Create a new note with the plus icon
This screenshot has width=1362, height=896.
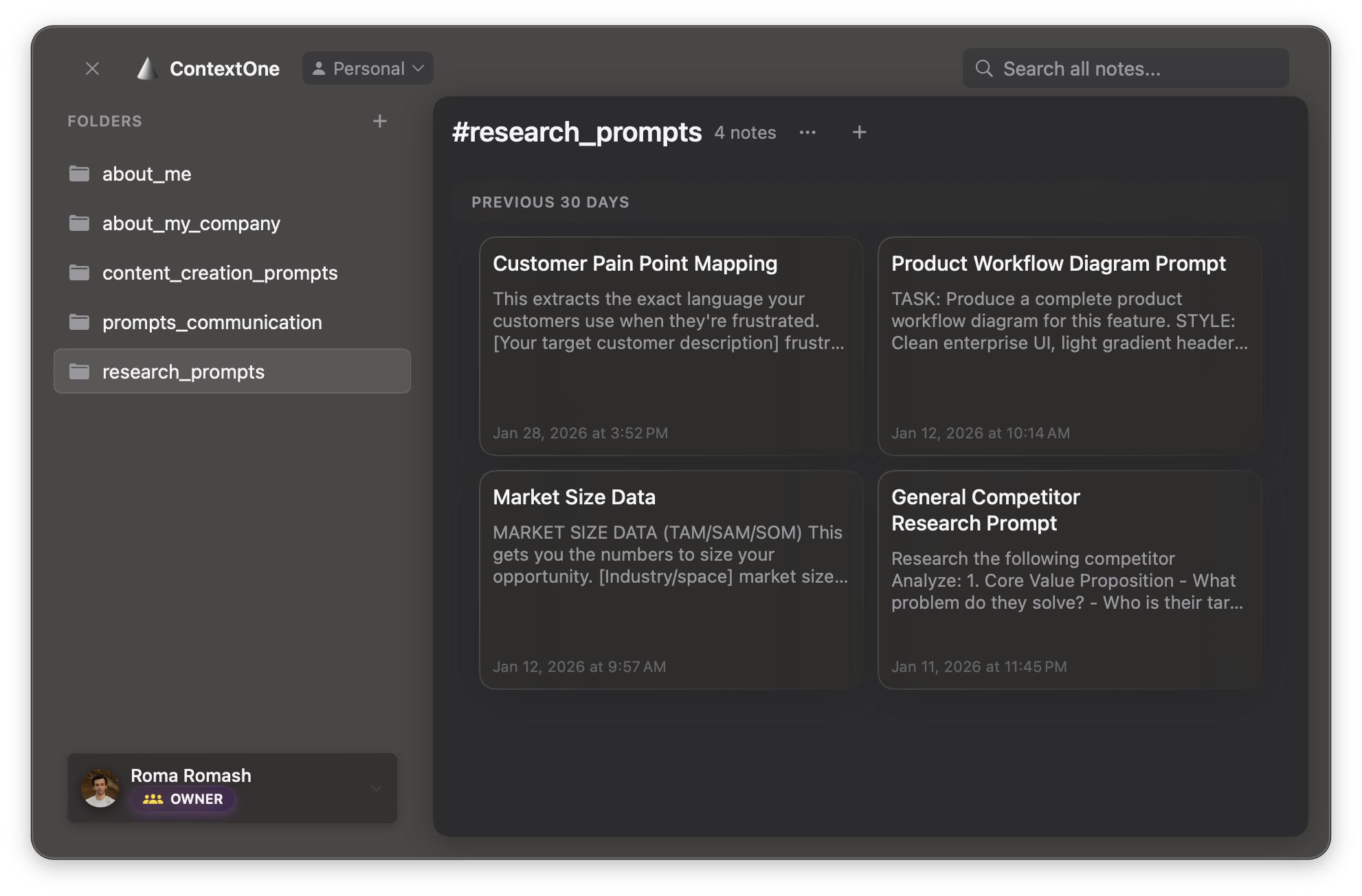click(x=859, y=132)
